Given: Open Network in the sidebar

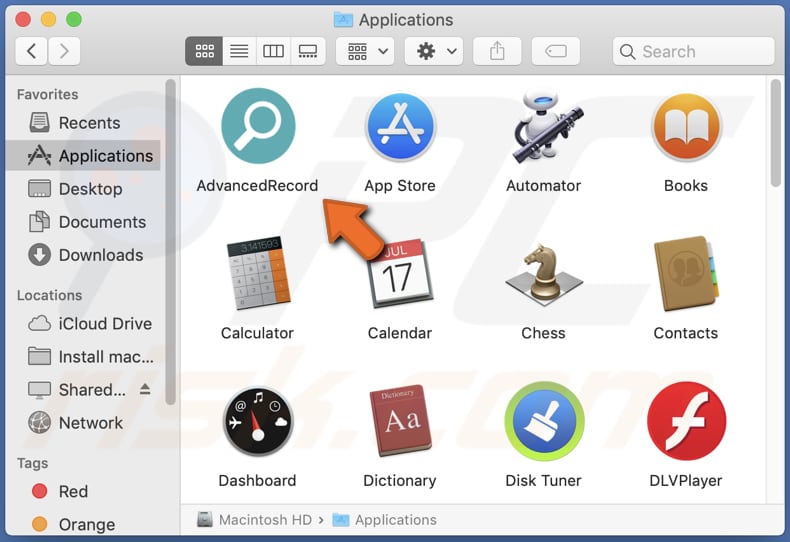Looking at the screenshot, I should pos(83,423).
